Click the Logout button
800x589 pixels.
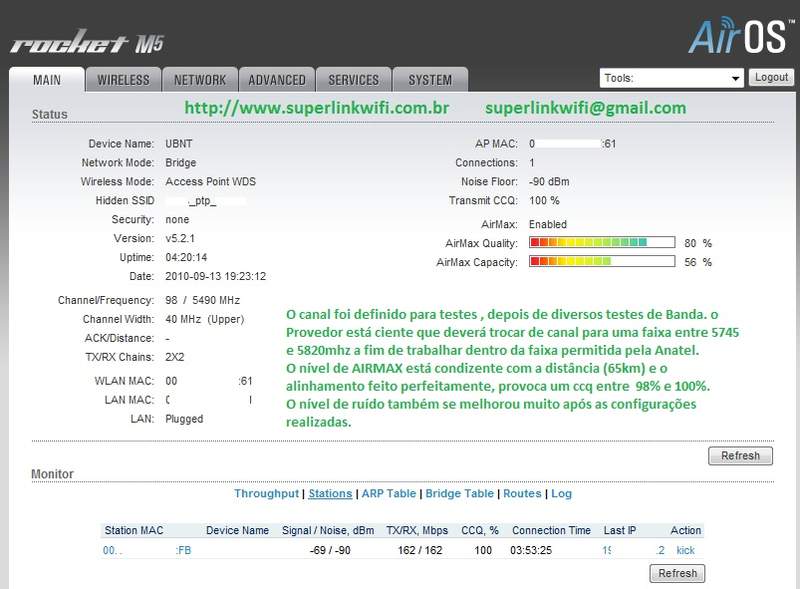pos(771,78)
